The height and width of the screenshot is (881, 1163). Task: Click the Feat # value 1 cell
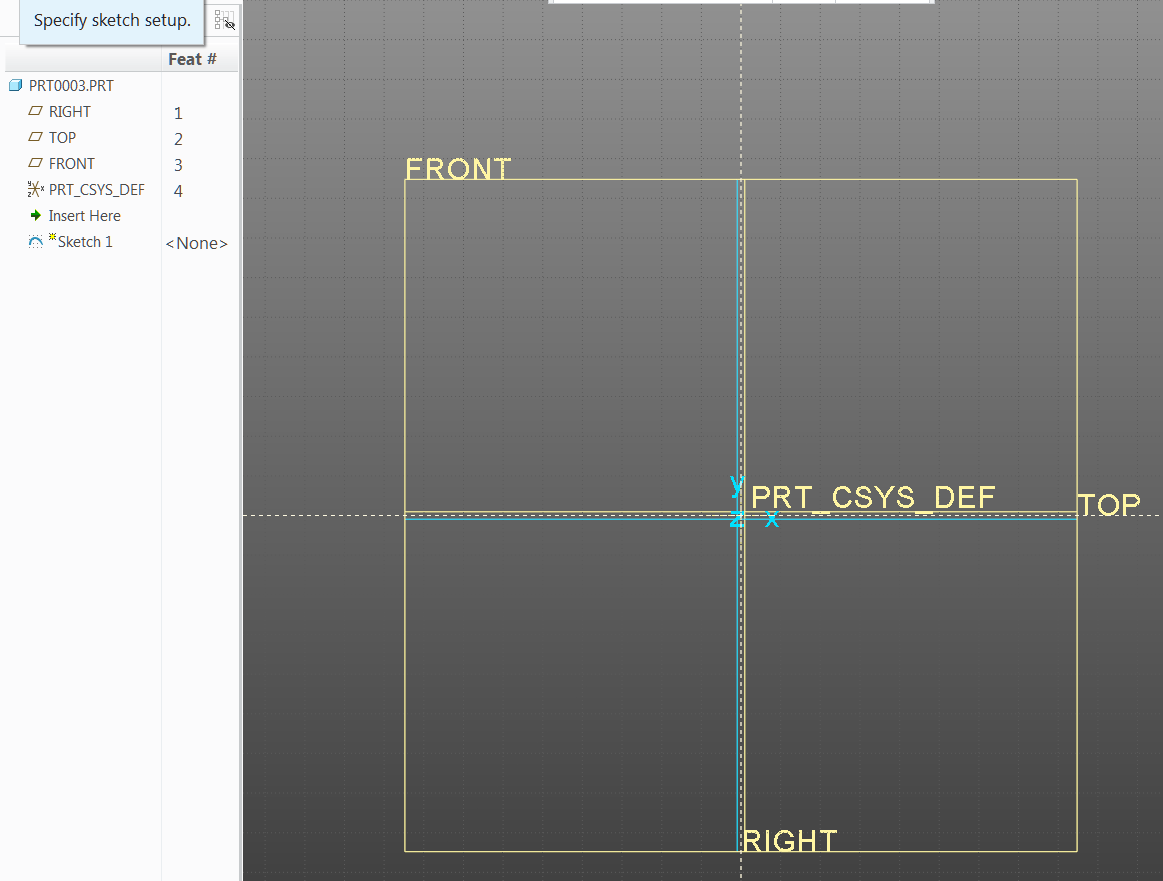[x=178, y=113]
